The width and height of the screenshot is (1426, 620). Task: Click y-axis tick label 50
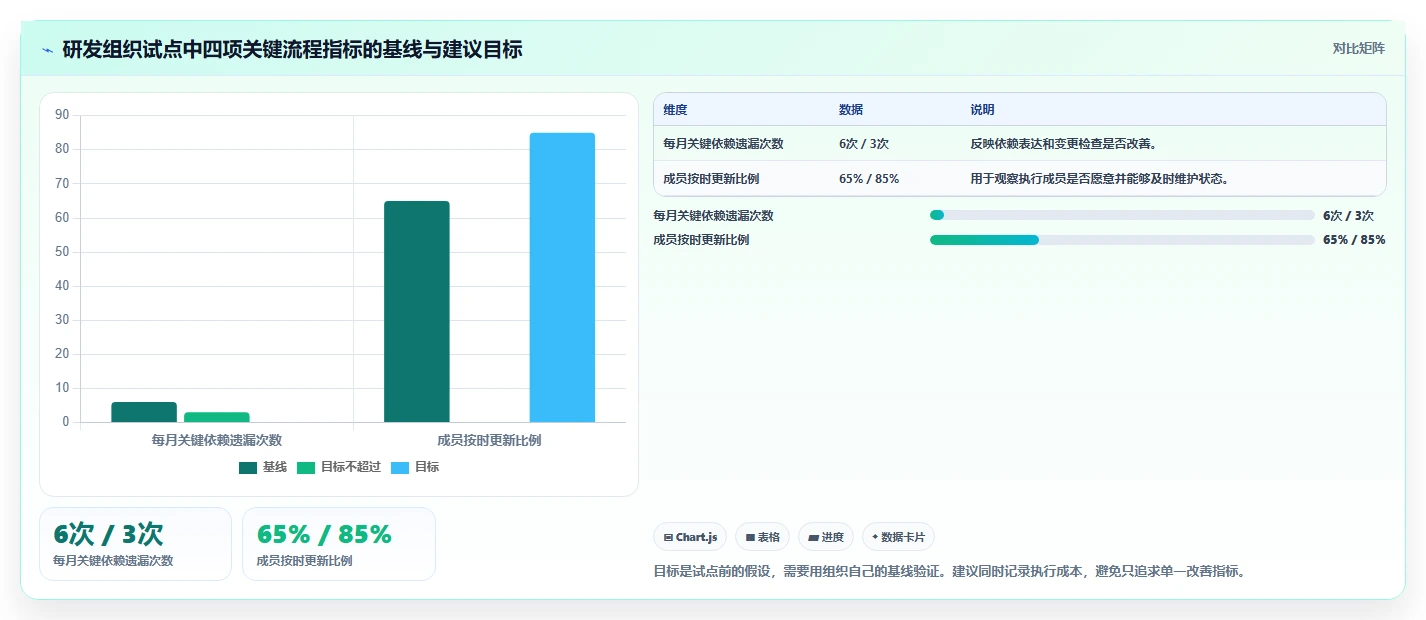coord(62,252)
